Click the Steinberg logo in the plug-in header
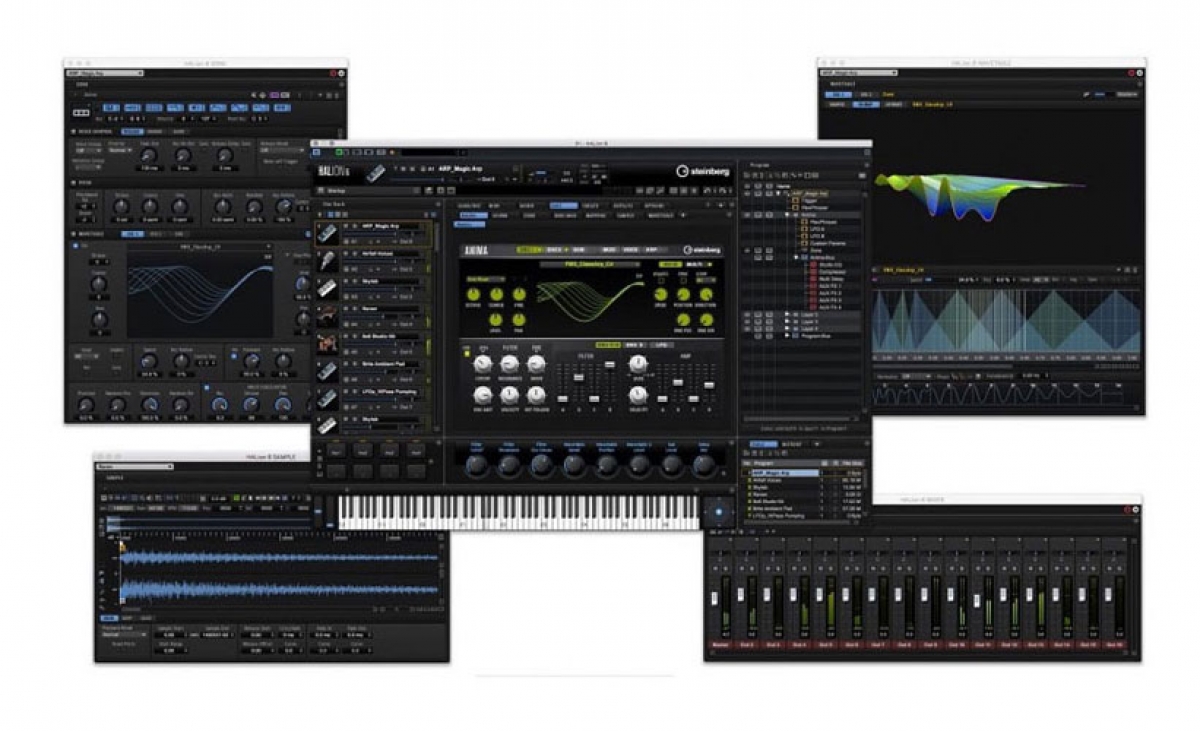Viewport: 1200px width, 731px height. 703,171
